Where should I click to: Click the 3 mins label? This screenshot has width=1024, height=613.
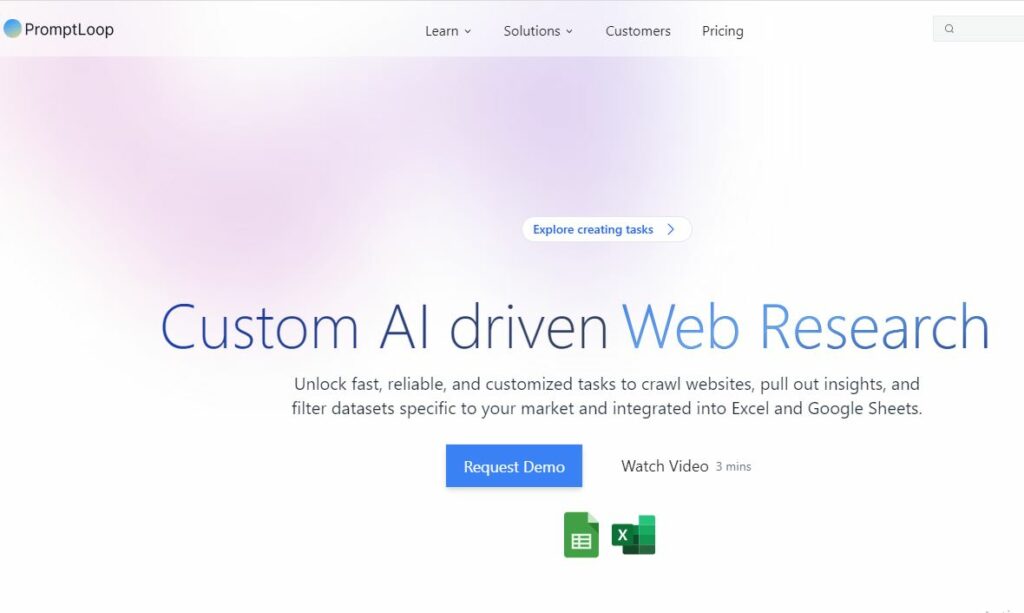733,467
